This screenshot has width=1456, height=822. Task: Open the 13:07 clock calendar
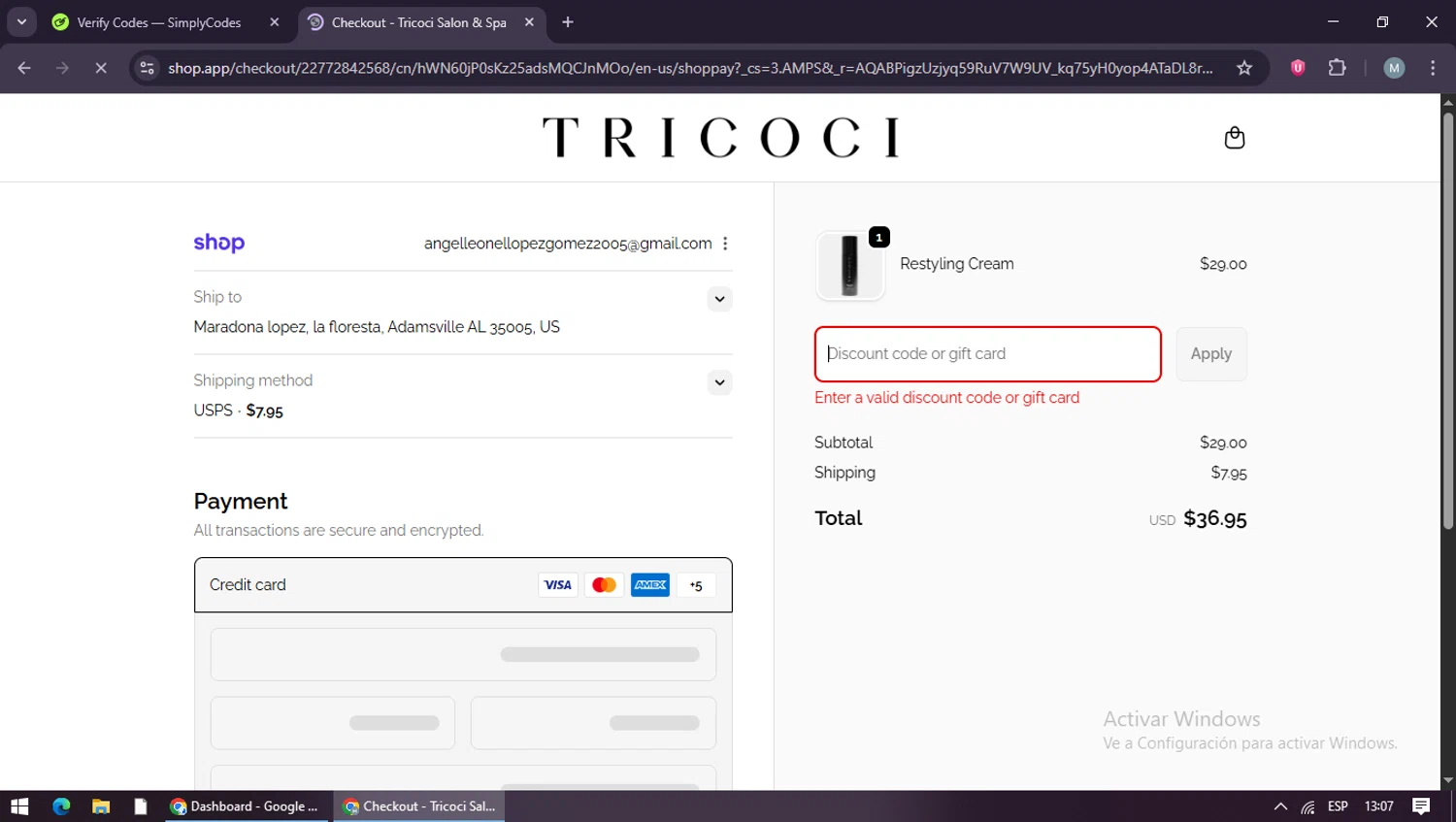click(x=1378, y=806)
